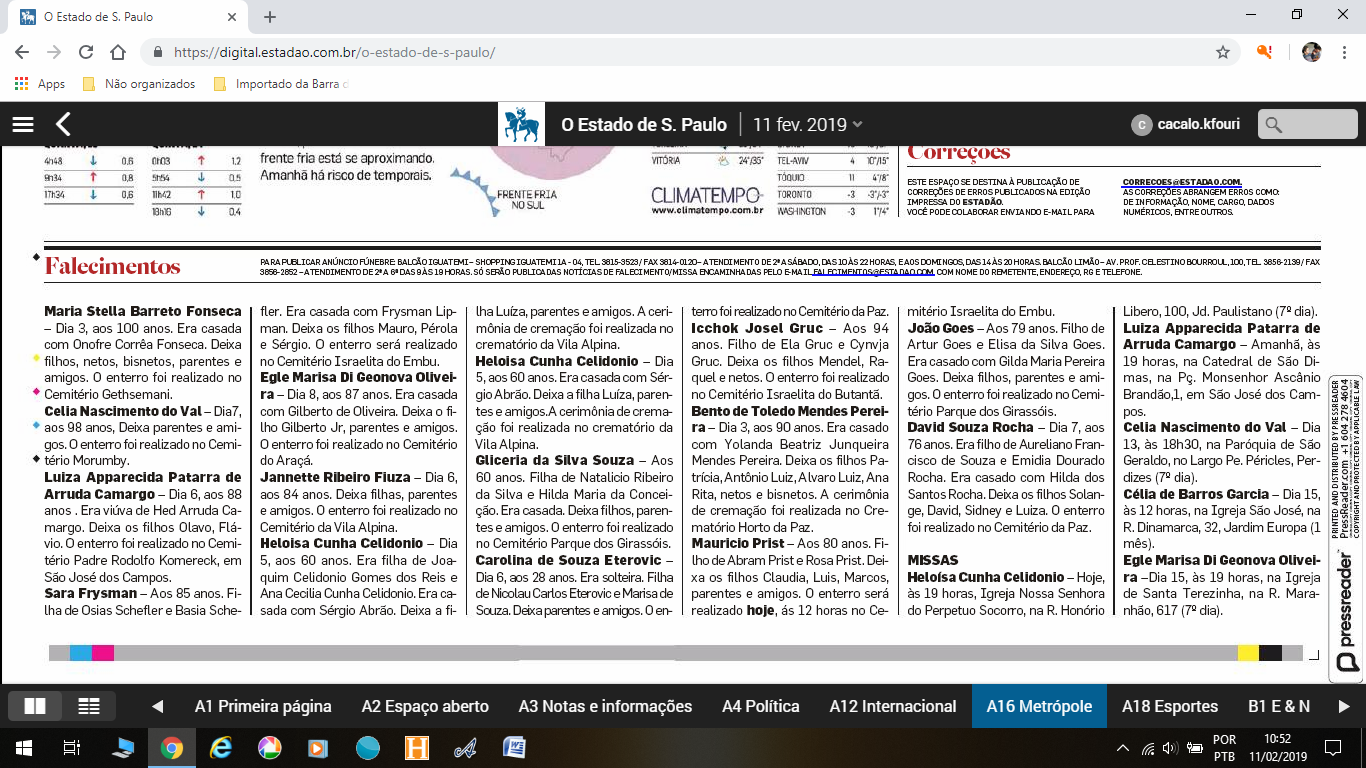This screenshot has height=768, width=1366.
Task: Click the Estadão horse logo
Action: pos(521,125)
